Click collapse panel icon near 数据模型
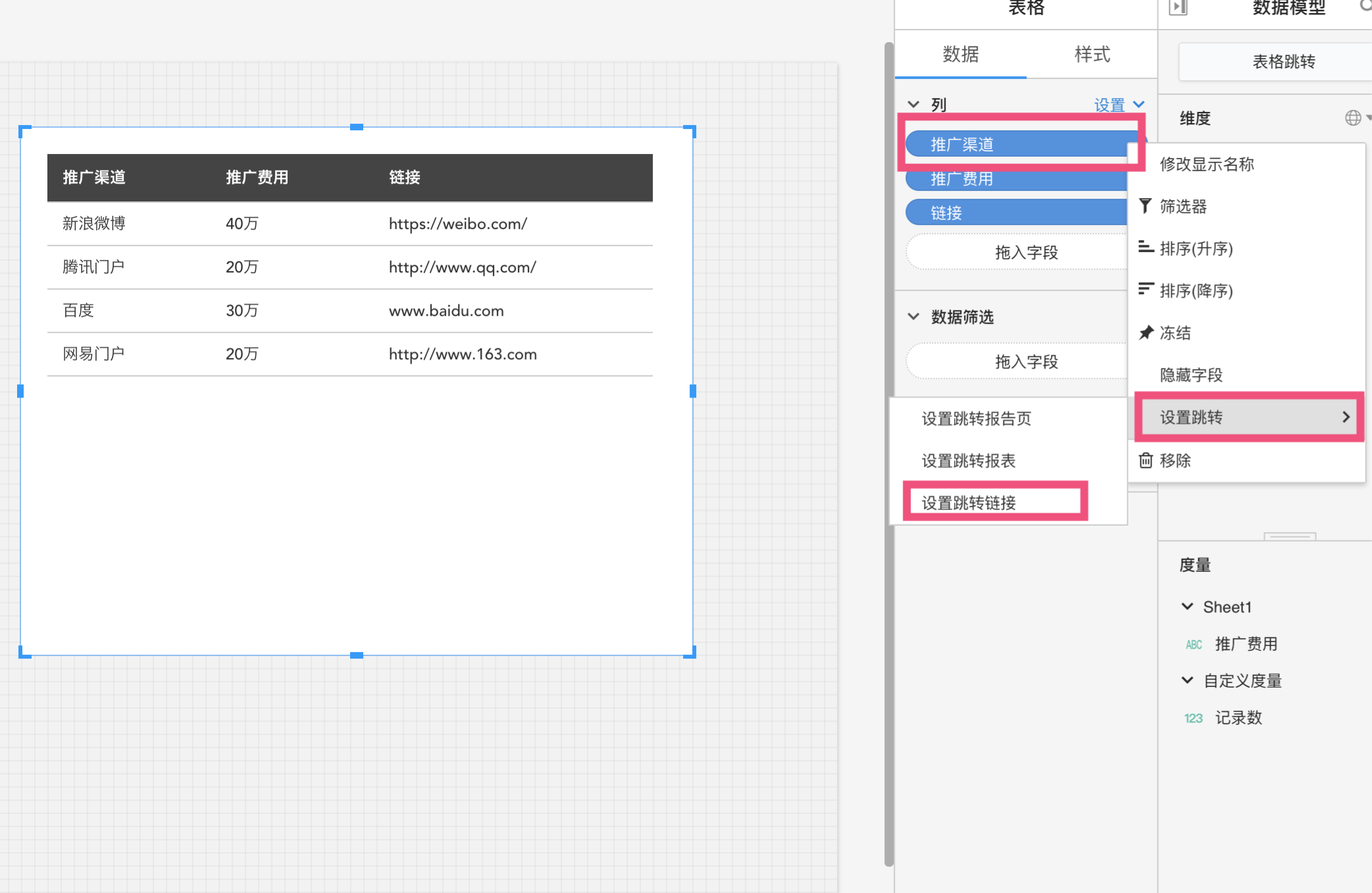 [x=1178, y=8]
